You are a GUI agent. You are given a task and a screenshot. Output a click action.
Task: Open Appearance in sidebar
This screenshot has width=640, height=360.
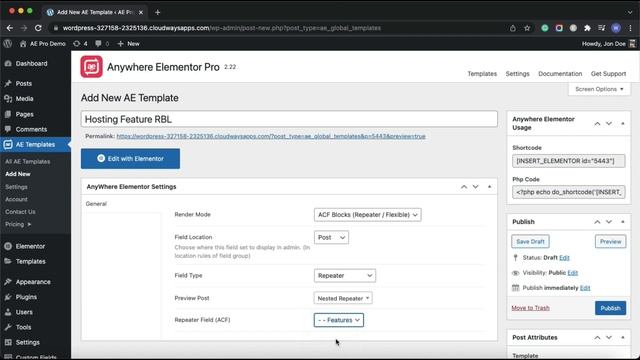(x=33, y=282)
